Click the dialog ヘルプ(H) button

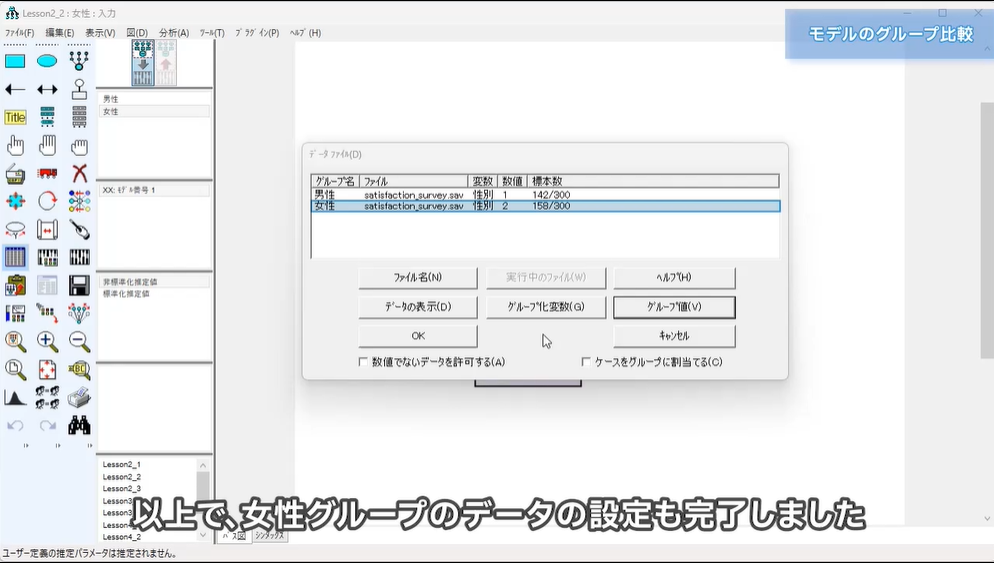[674, 278]
